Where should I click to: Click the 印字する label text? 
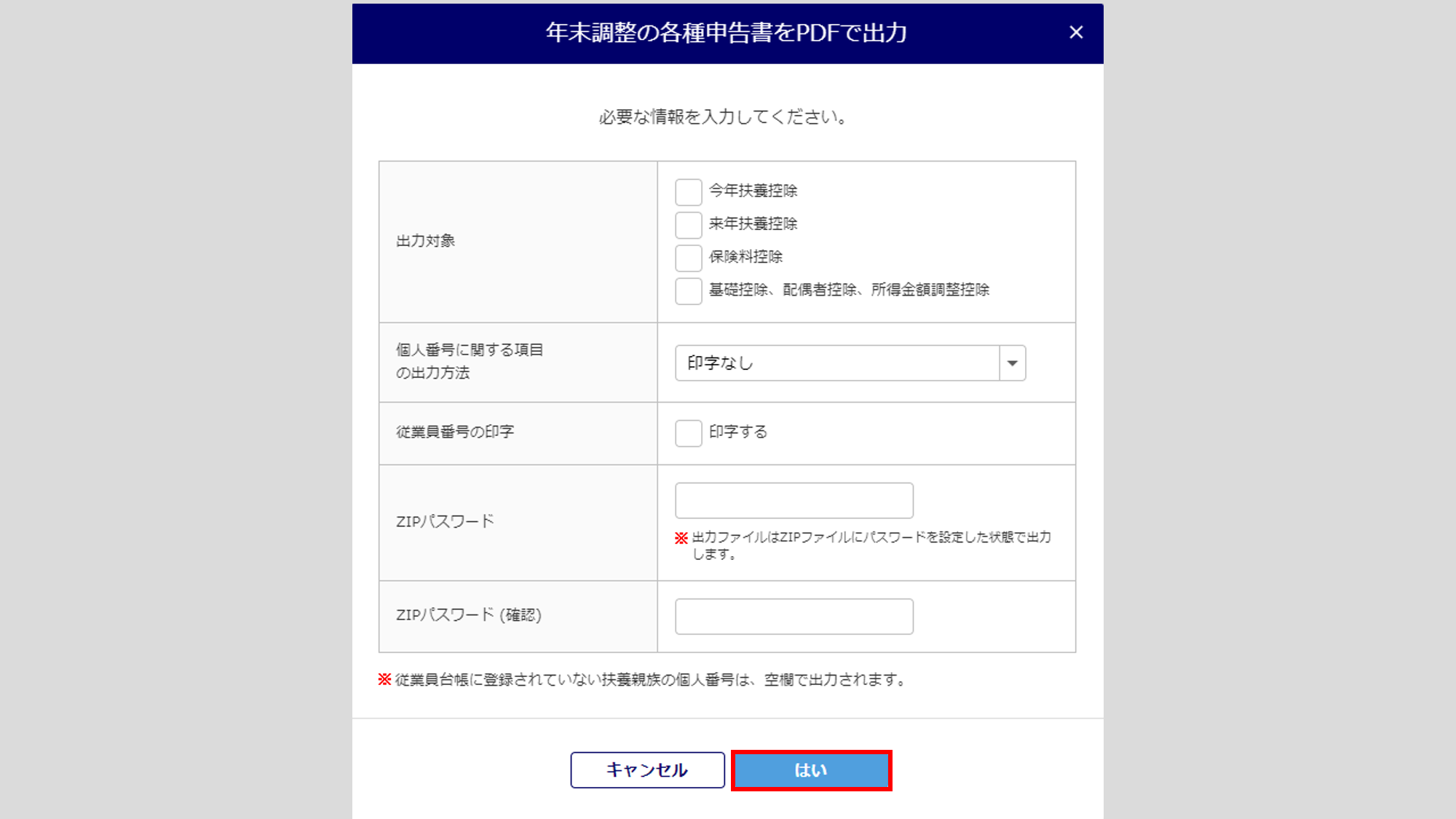(738, 432)
